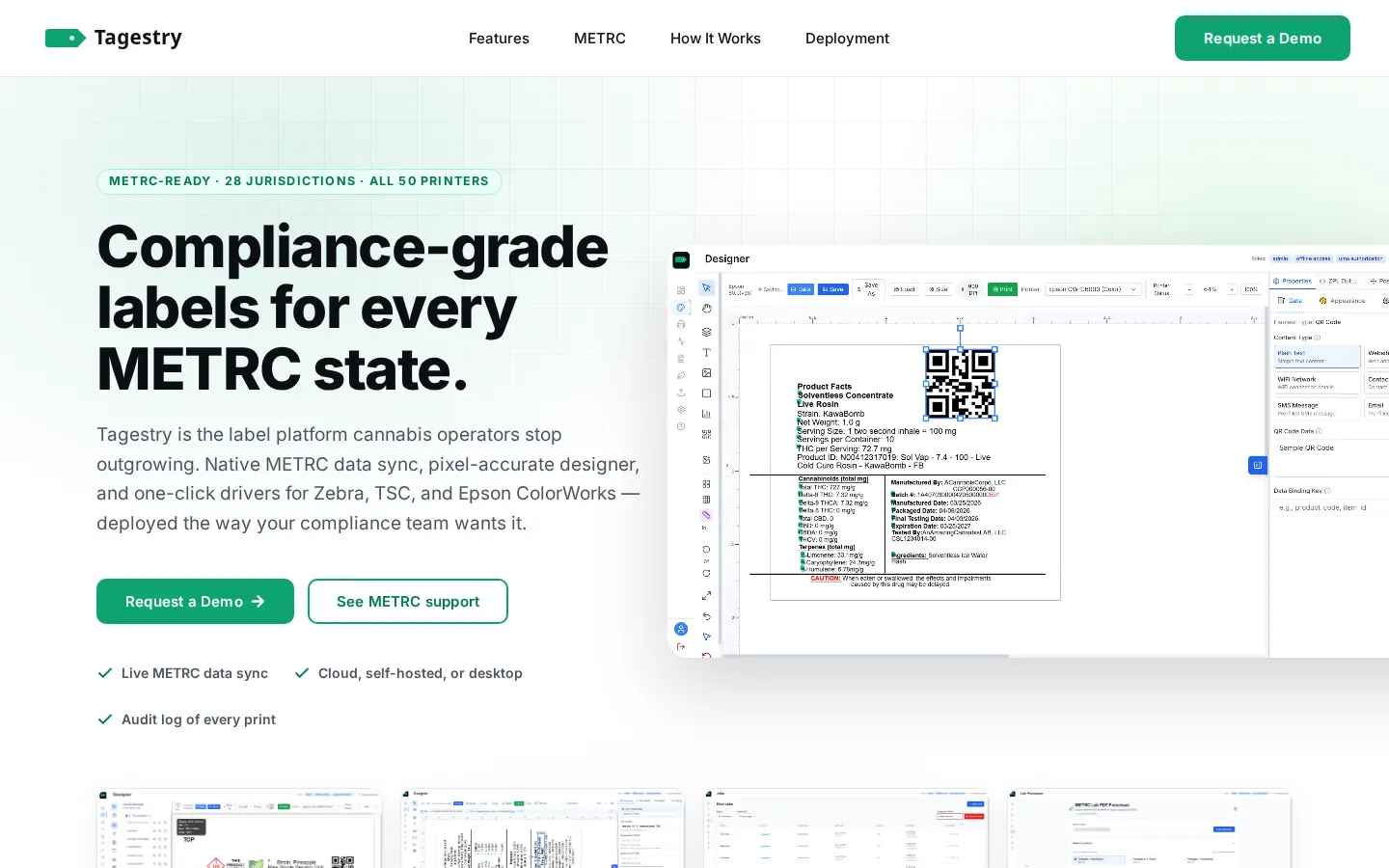Click the red CAUTION warning text
This screenshot has width=1389, height=868.
(826, 578)
